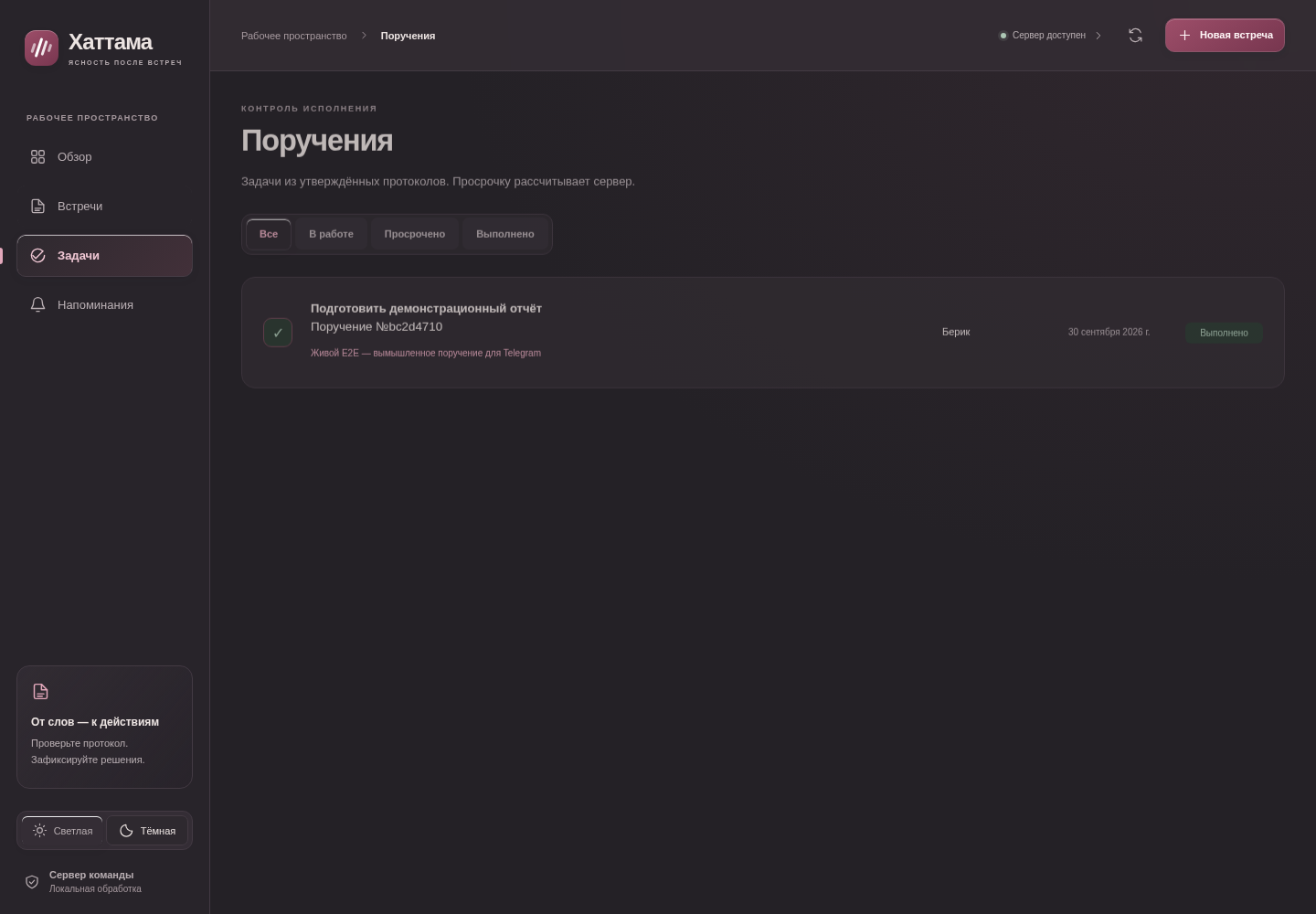This screenshot has width=1316, height=914.
Task: Click the Встречи document icon
Action: pyautogui.click(x=37, y=207)
